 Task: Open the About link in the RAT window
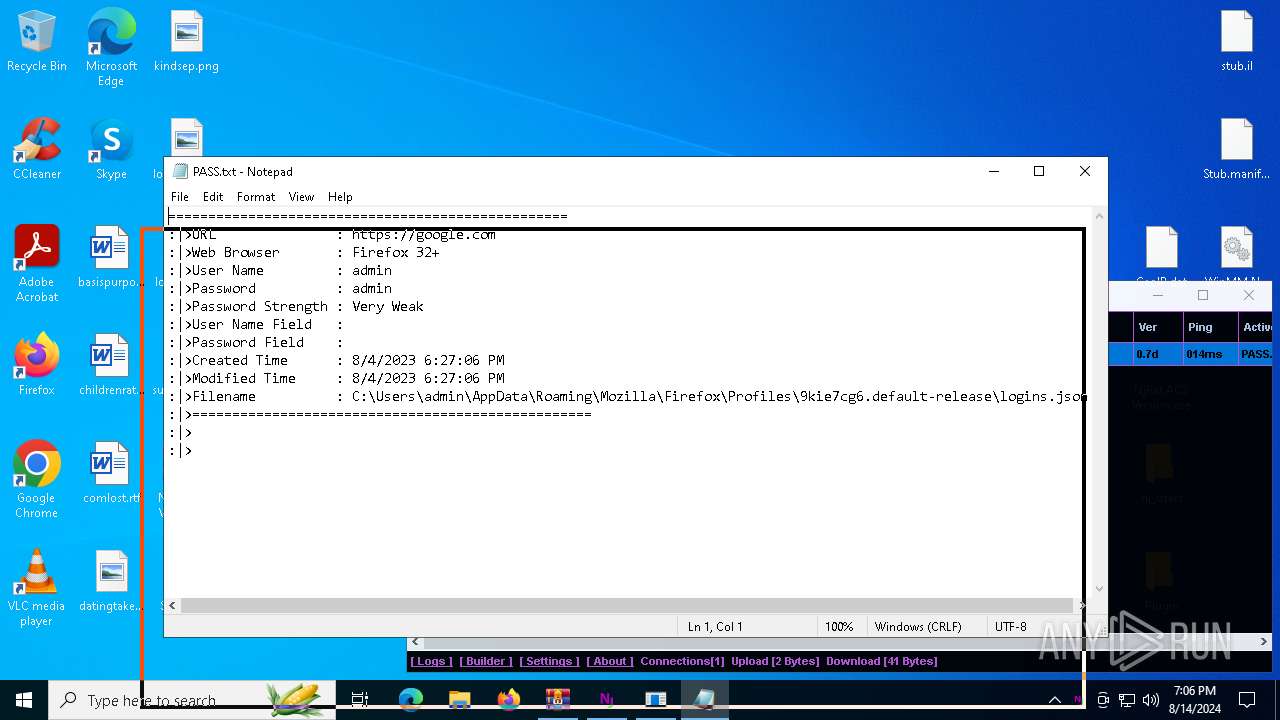coord(609,661)
